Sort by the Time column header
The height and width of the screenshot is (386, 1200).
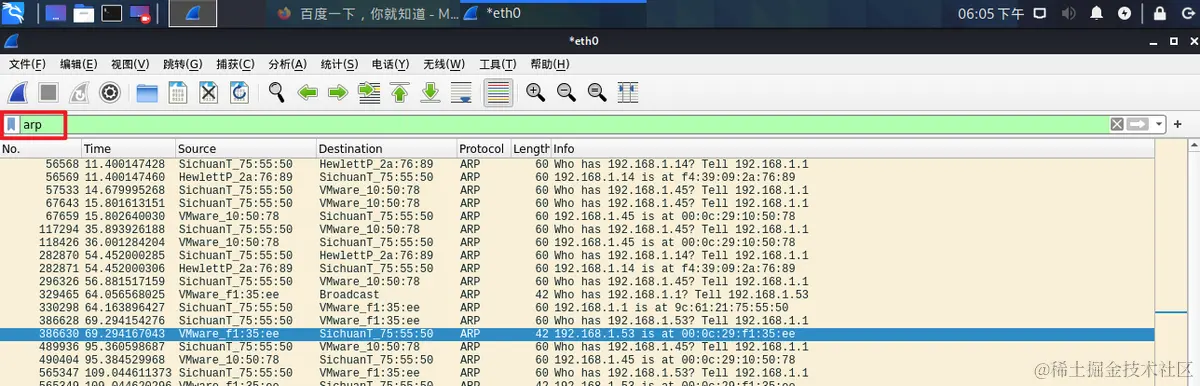click(x=128, y=149)
